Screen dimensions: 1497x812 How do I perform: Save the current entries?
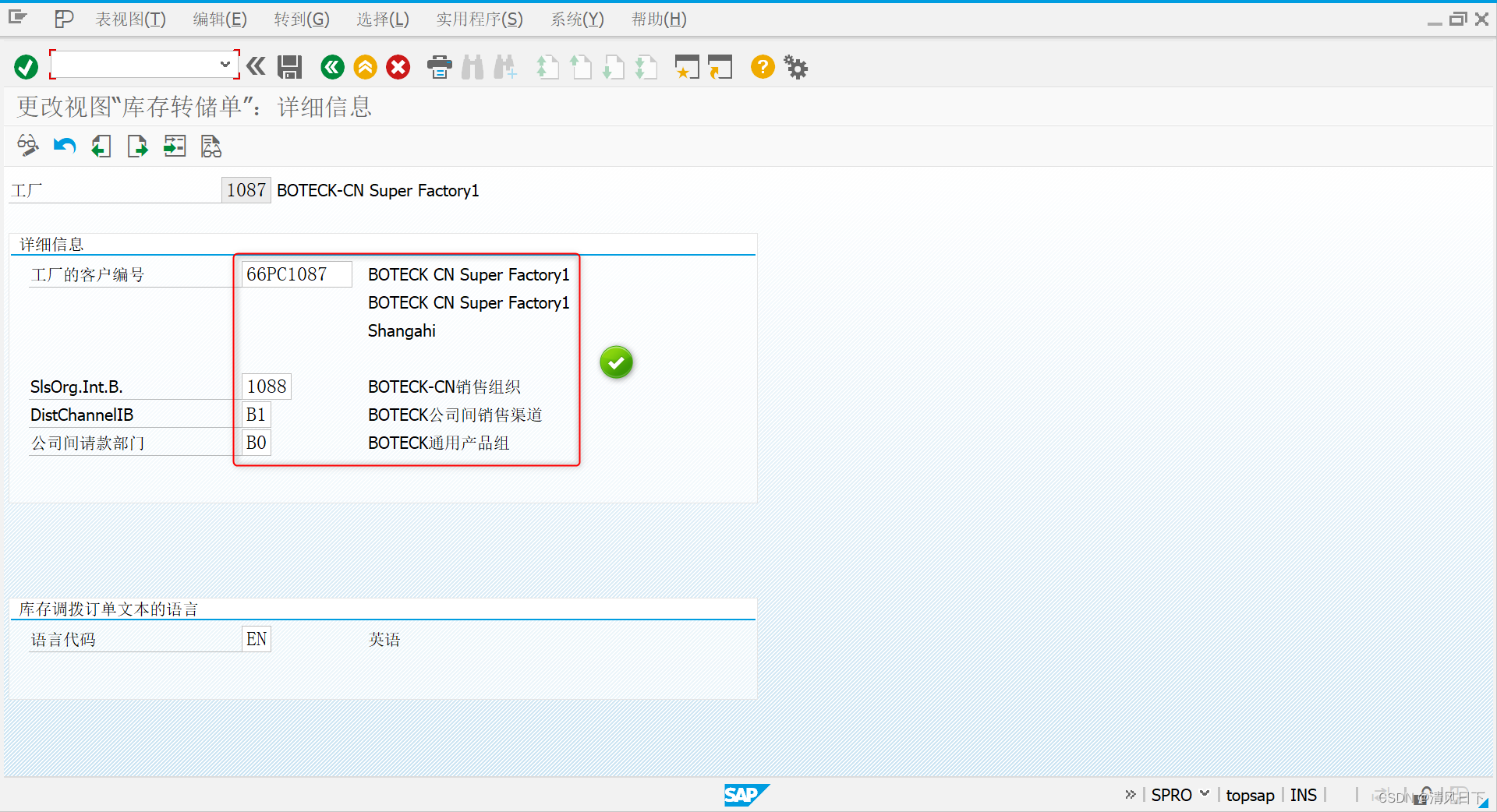pyautogui.click(x=289, y=67)
